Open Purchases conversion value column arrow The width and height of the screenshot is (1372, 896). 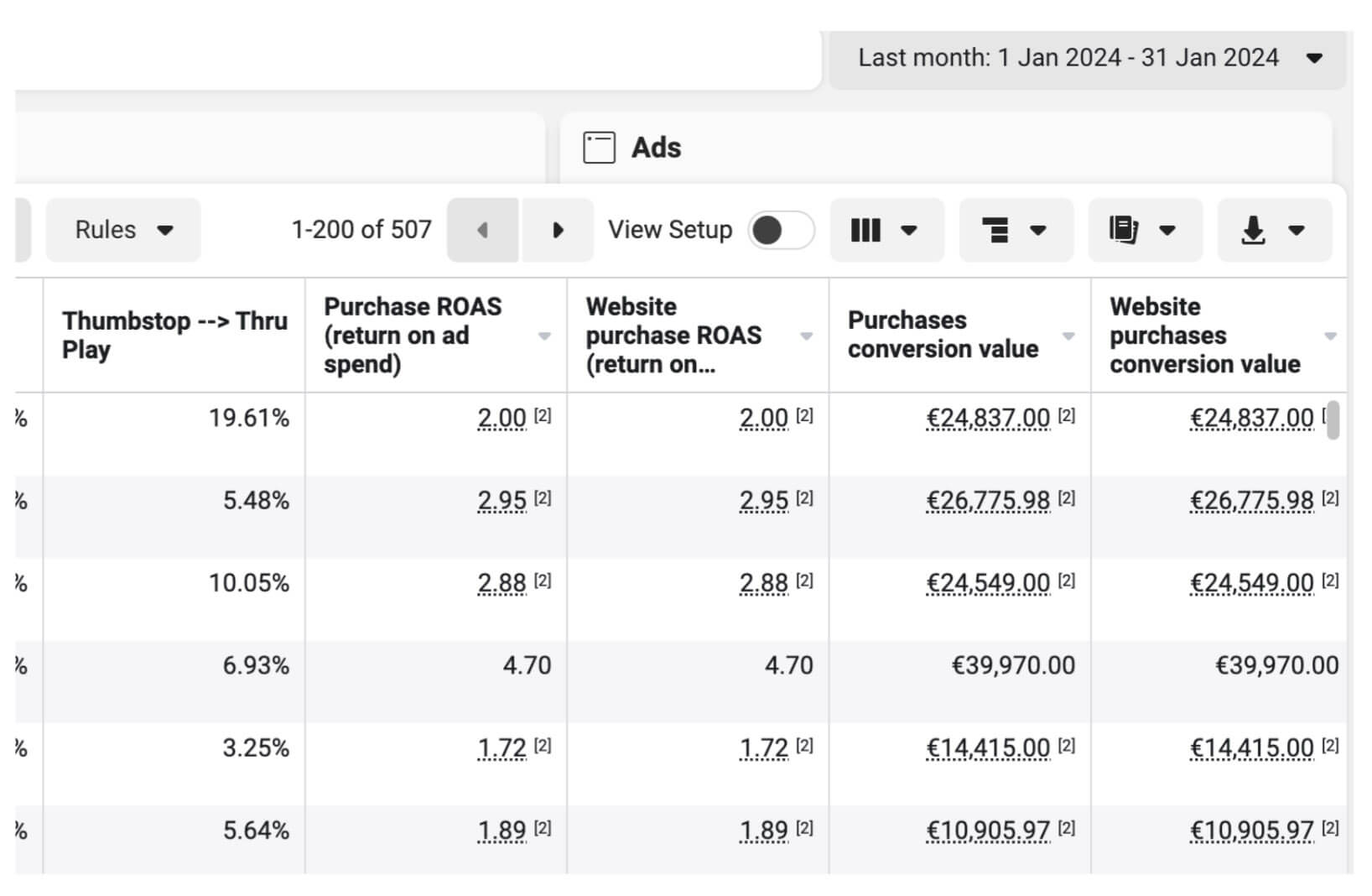pos(1068,336)
